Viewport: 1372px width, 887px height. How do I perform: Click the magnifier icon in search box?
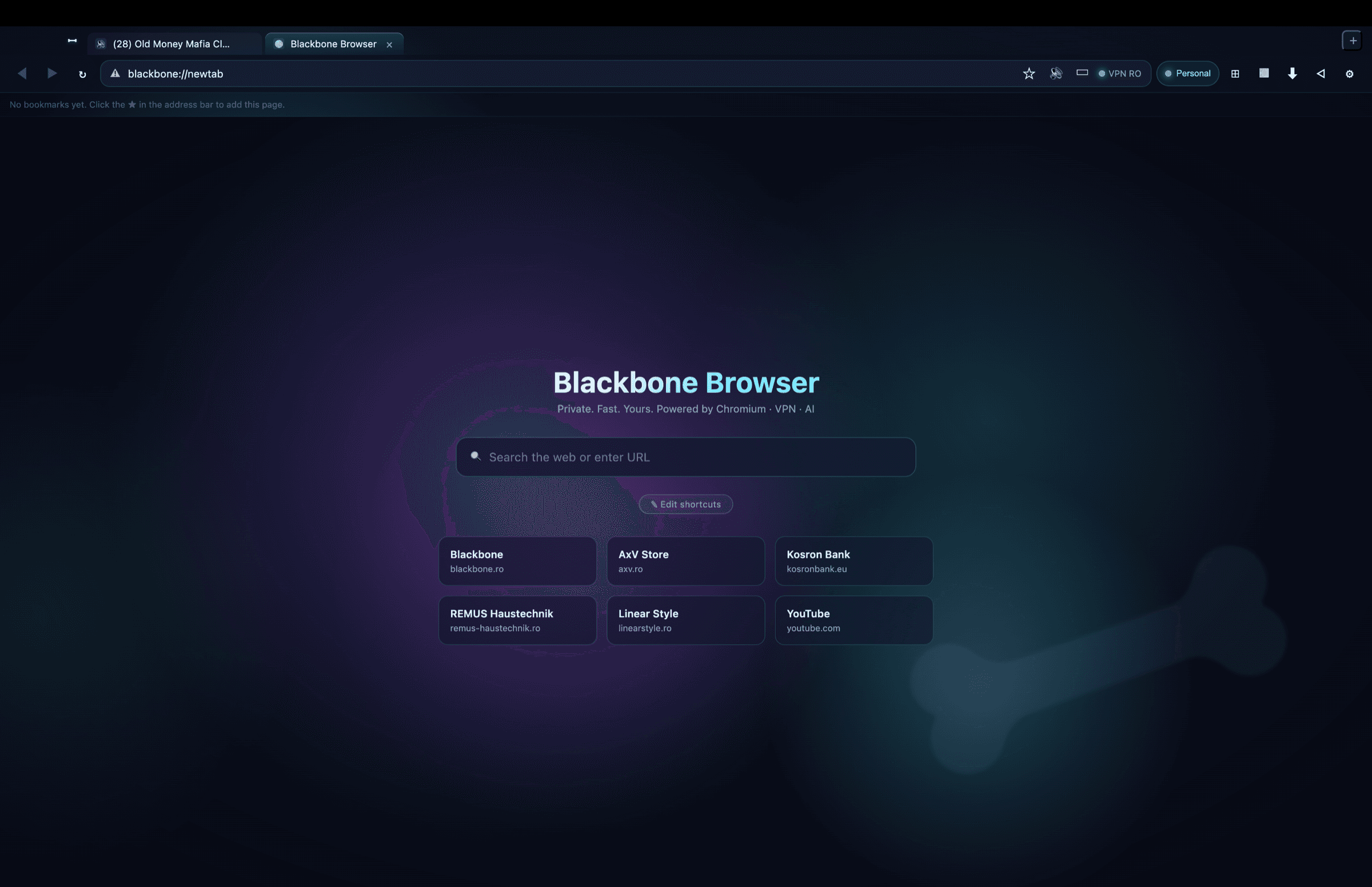(x=475, y=456)
